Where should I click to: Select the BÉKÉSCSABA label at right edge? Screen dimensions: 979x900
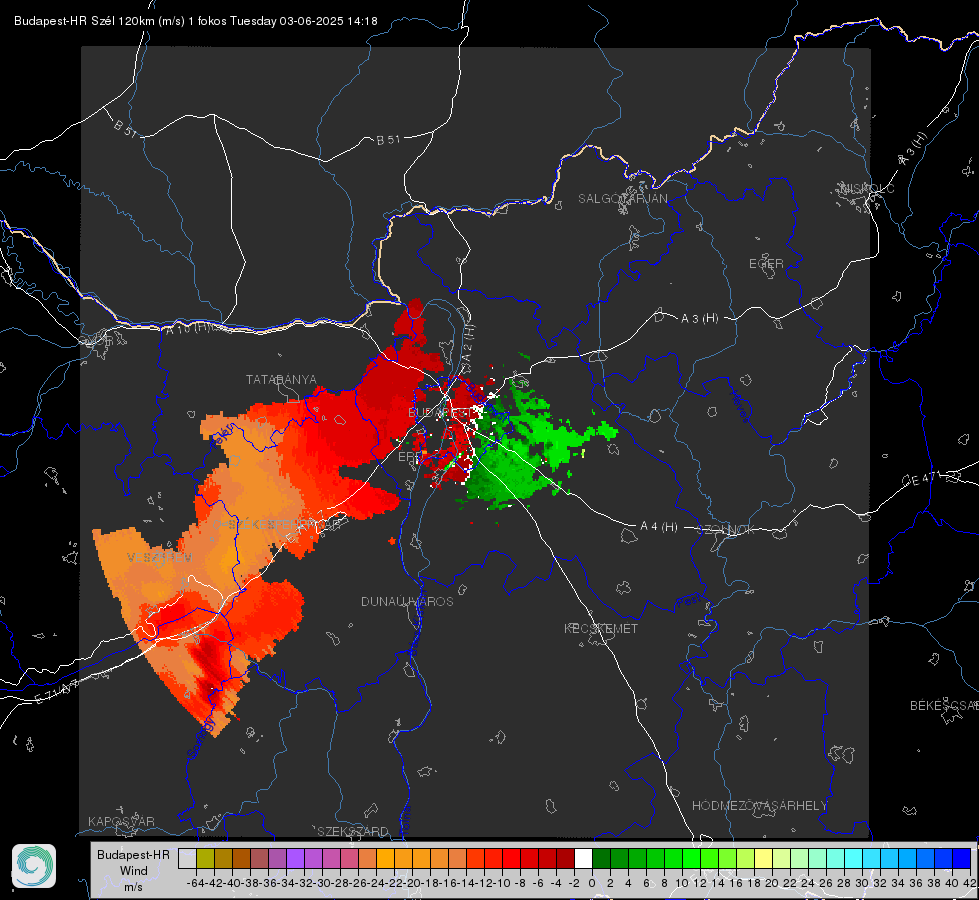pyautogui.click(x=944, y=706)
